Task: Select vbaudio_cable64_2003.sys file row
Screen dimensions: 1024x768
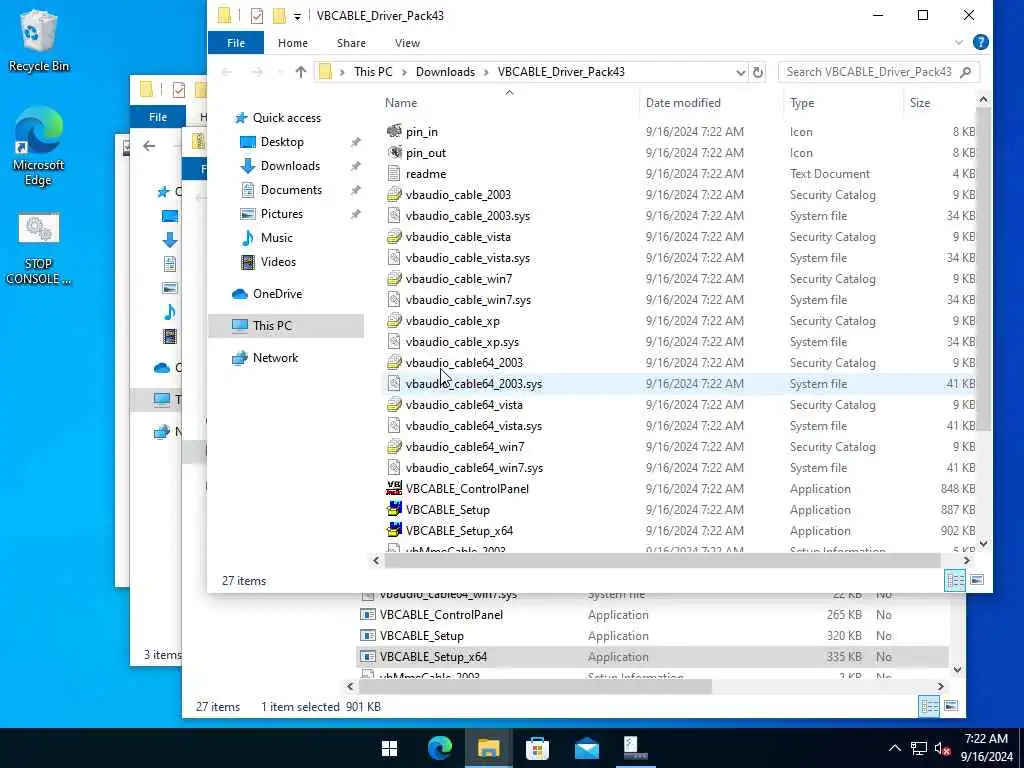Action: (x=680, y=383)
